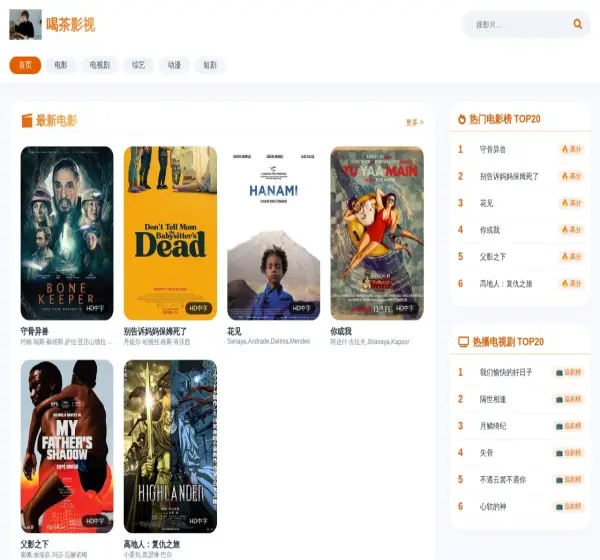600x560 pixels.
Task: Open Don't Tell Mom Babysitter's Dead poster
Action: [170, 233]
